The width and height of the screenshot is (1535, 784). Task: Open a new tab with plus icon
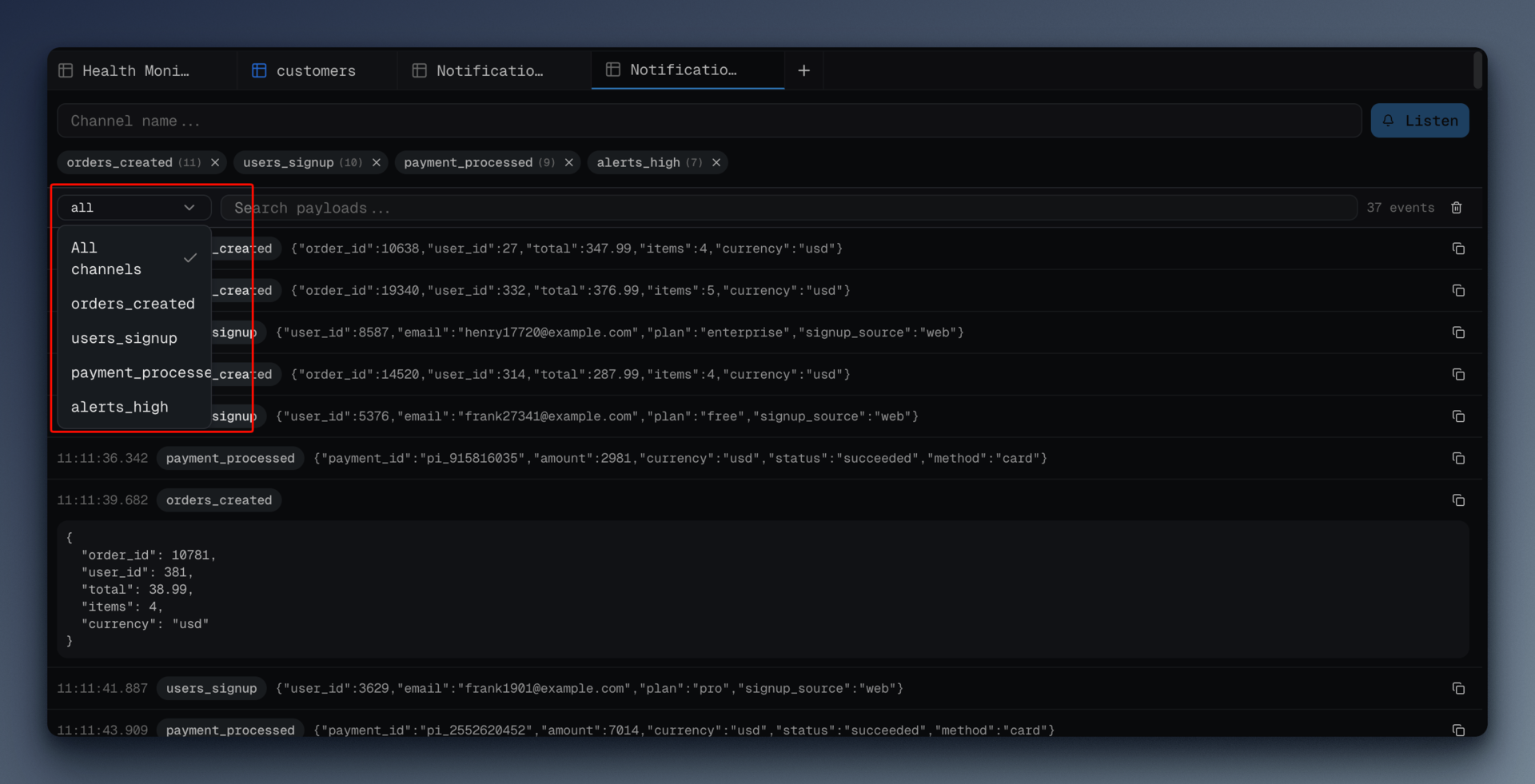[x=803, y=71]
